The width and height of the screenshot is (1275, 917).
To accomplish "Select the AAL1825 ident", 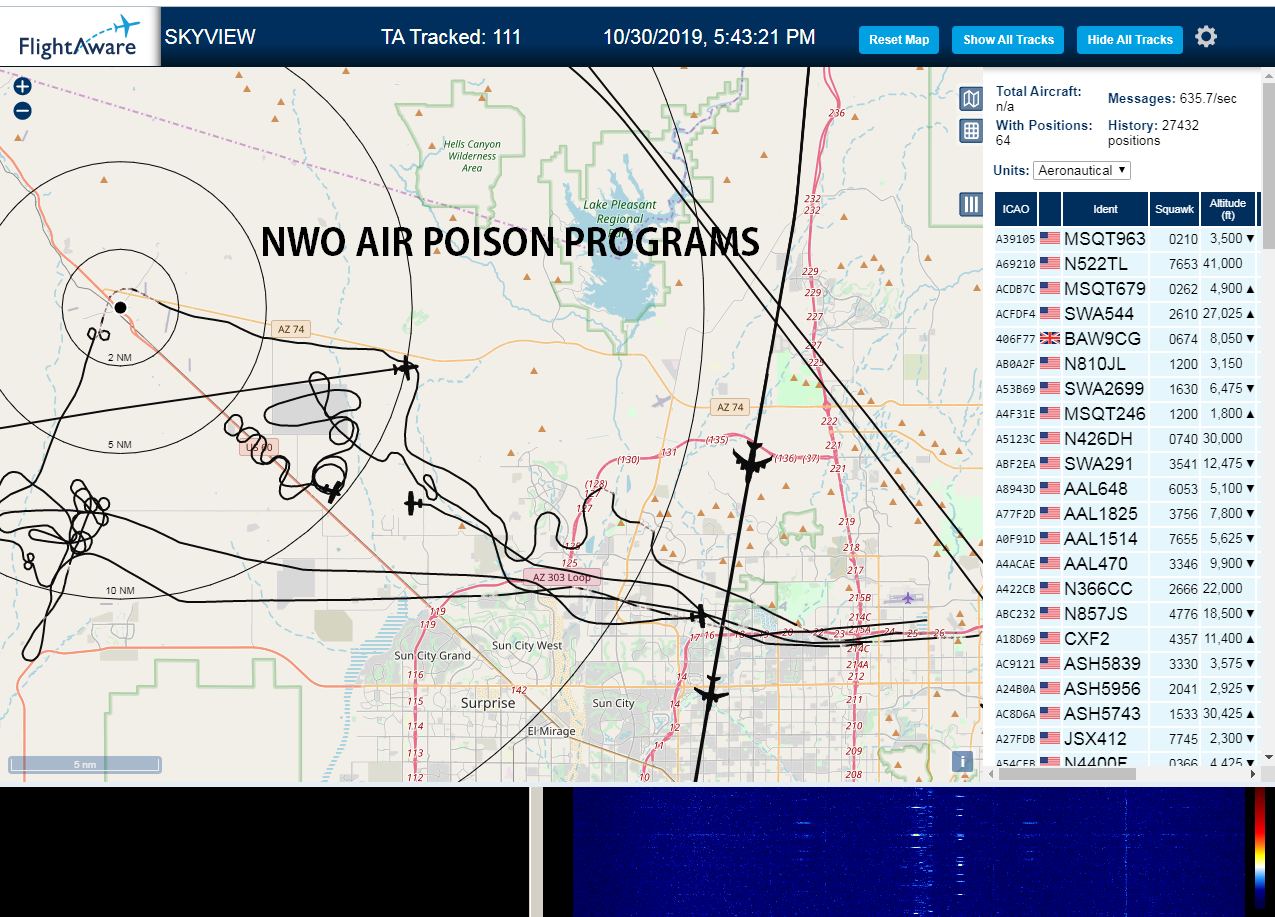I will click(1101, 513).
